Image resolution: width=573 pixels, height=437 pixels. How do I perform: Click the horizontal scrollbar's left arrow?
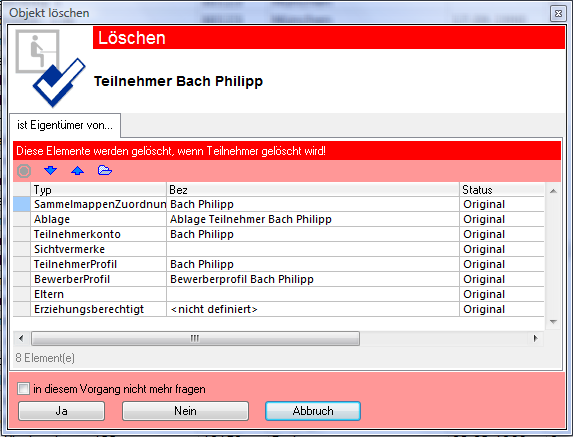pyautogui.click(x=21, y=338)
